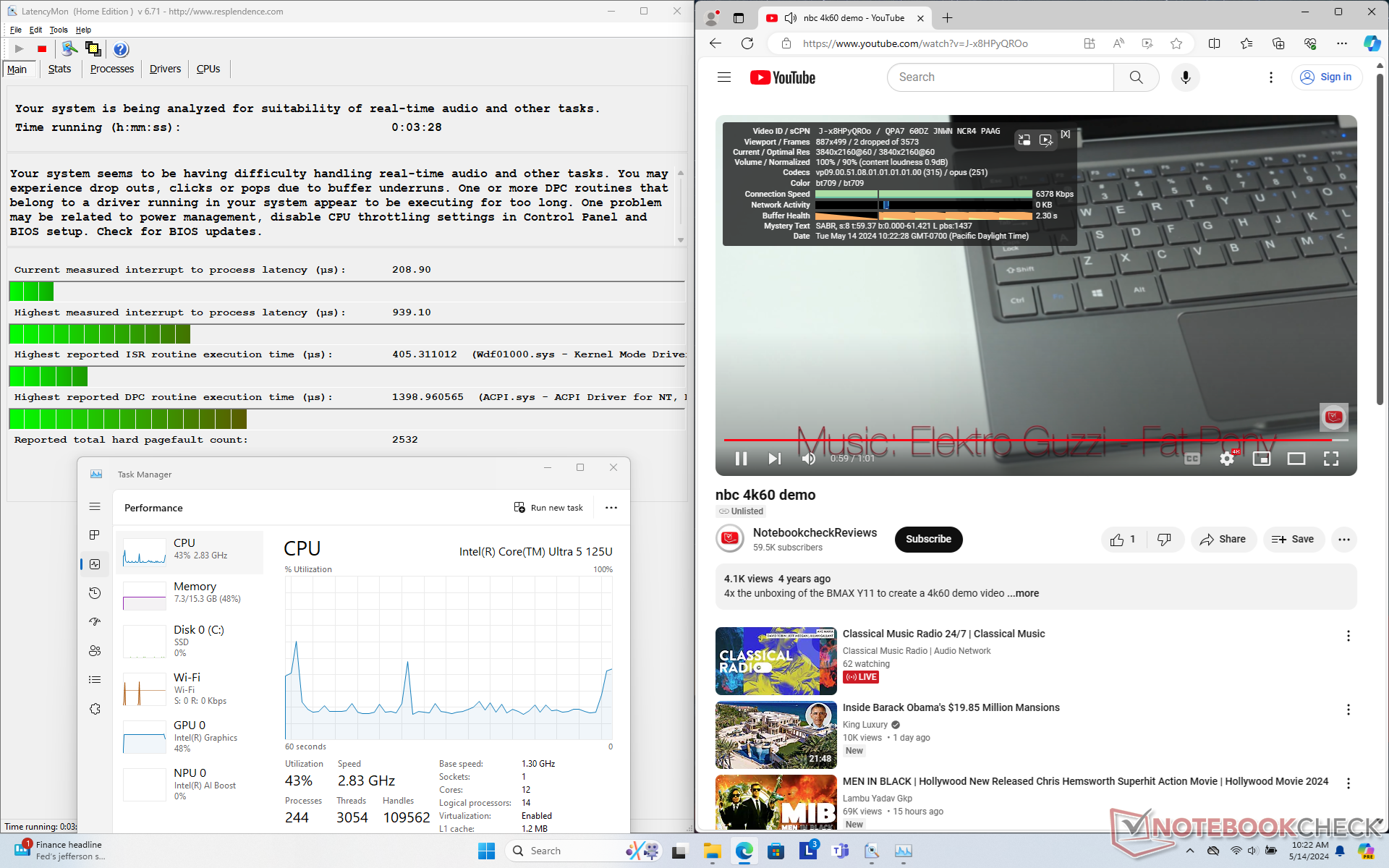Click the Sign in button on YouTube

point(1326,77)
